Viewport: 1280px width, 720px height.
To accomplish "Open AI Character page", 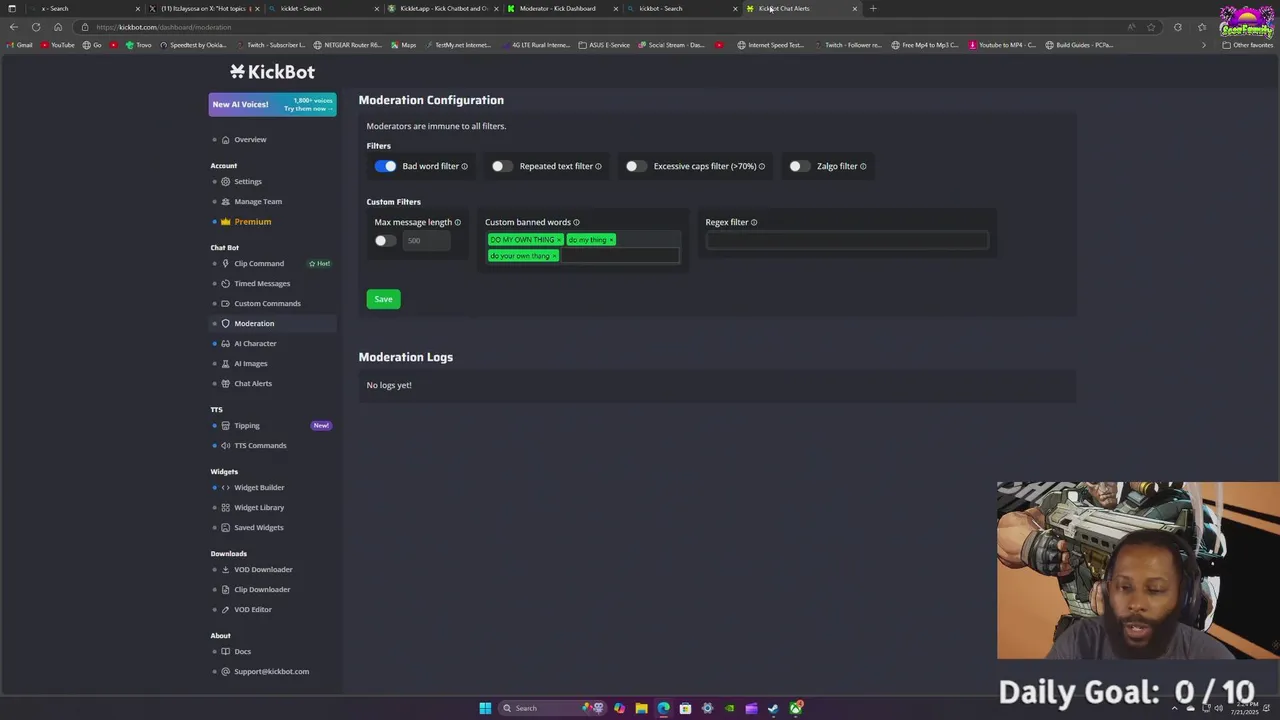I will click(x=255, y=344).
